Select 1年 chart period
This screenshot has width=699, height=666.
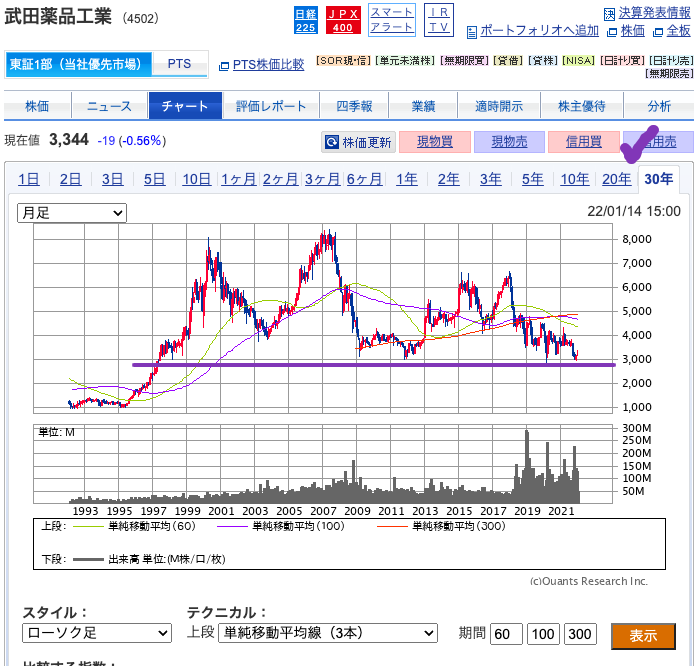pyautogui.click(x=407, y=179)
